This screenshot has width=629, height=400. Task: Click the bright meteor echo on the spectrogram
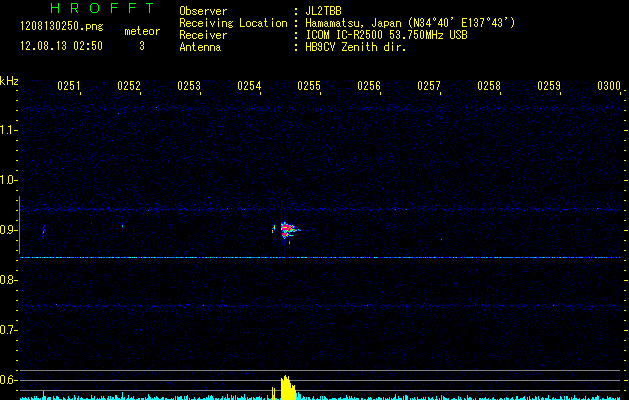point(288,229)
